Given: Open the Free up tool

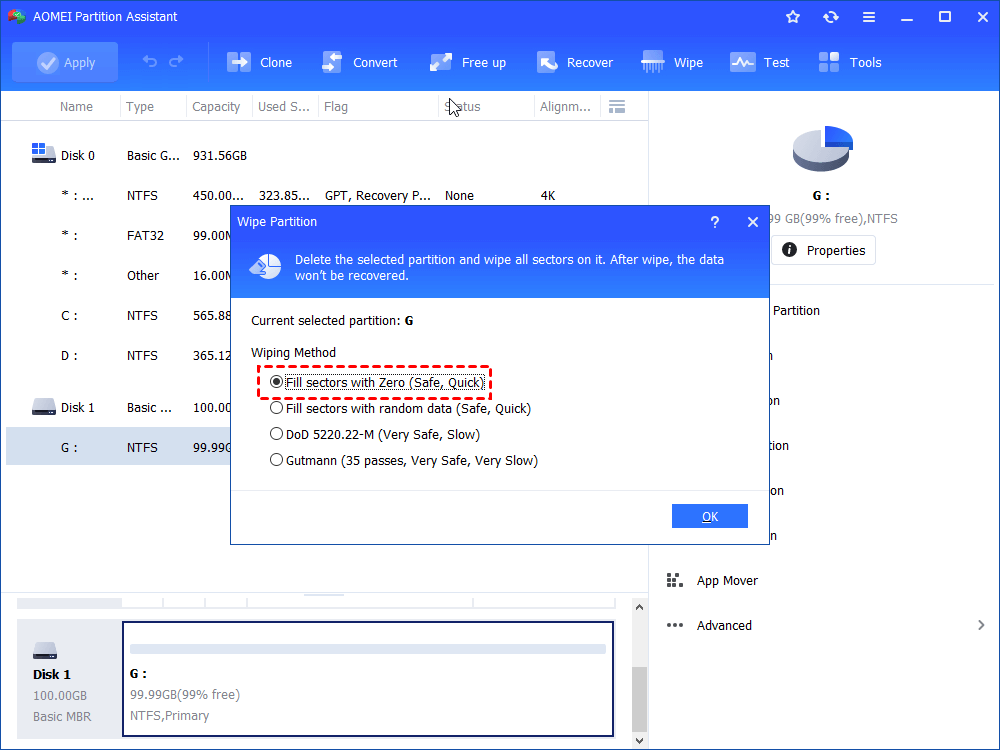Looking at the screenshot, I should [468, 62].
